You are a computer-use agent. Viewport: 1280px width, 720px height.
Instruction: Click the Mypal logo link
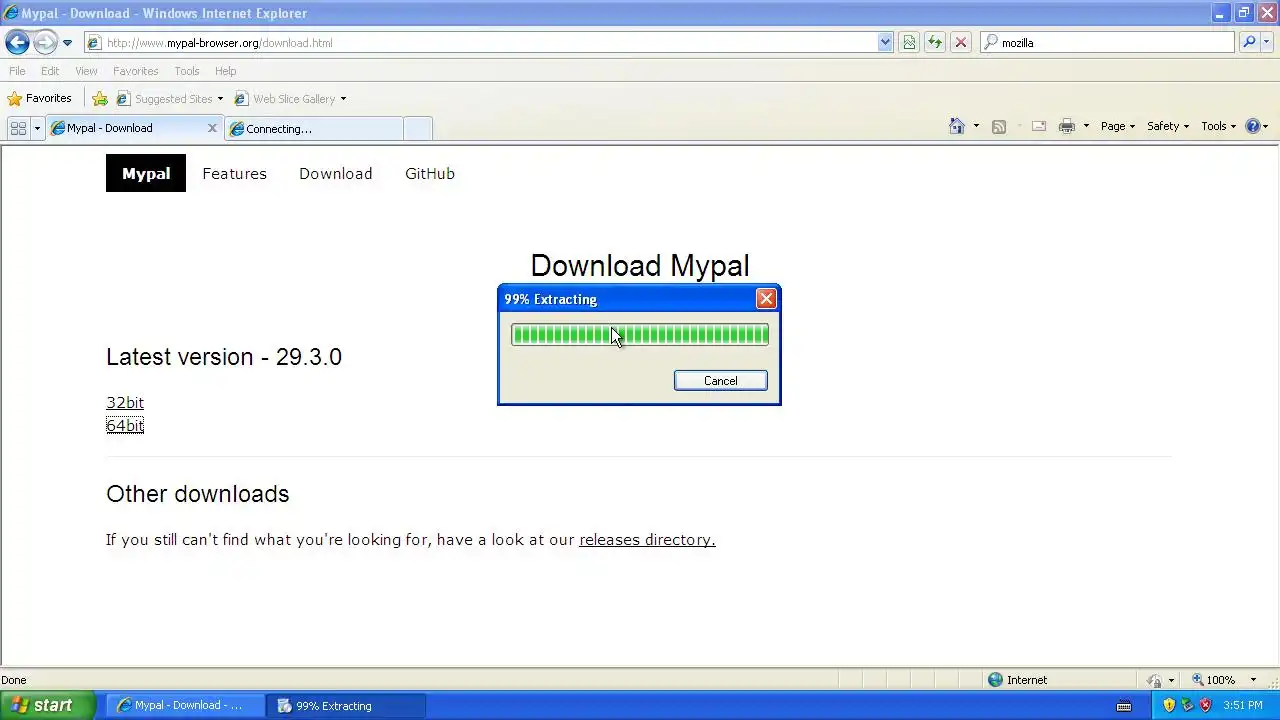pos(146,173)
